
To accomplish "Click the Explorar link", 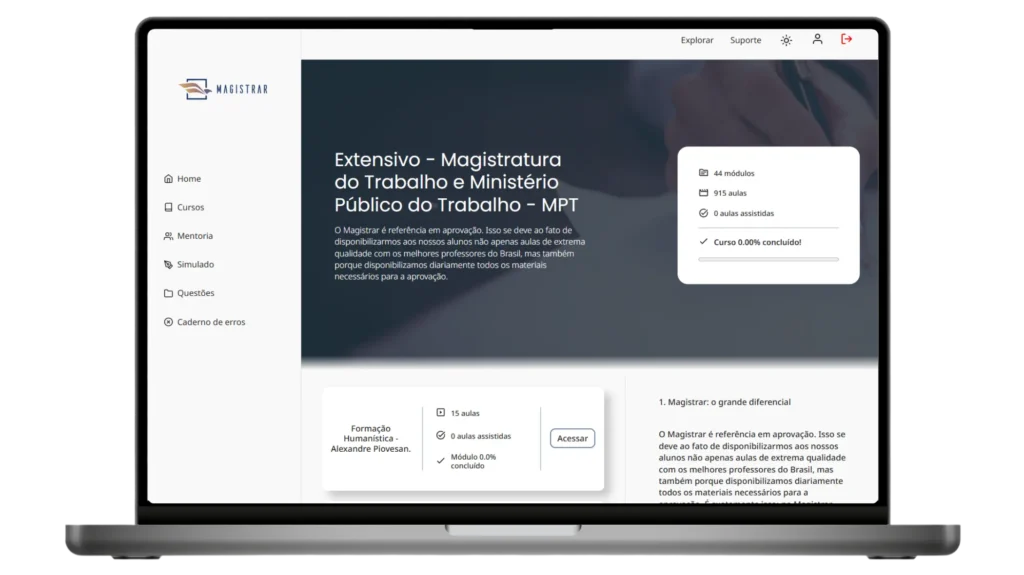I will pyautogui.click(x=697, y=40).
